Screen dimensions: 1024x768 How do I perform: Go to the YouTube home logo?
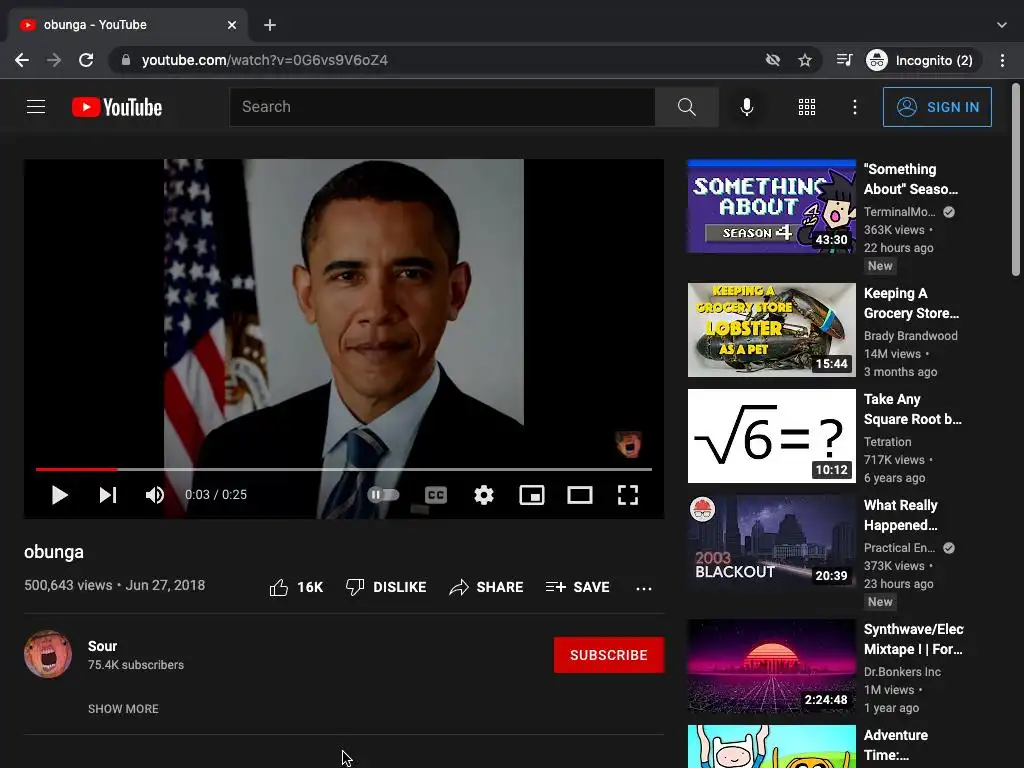click(x=117, y=106)
